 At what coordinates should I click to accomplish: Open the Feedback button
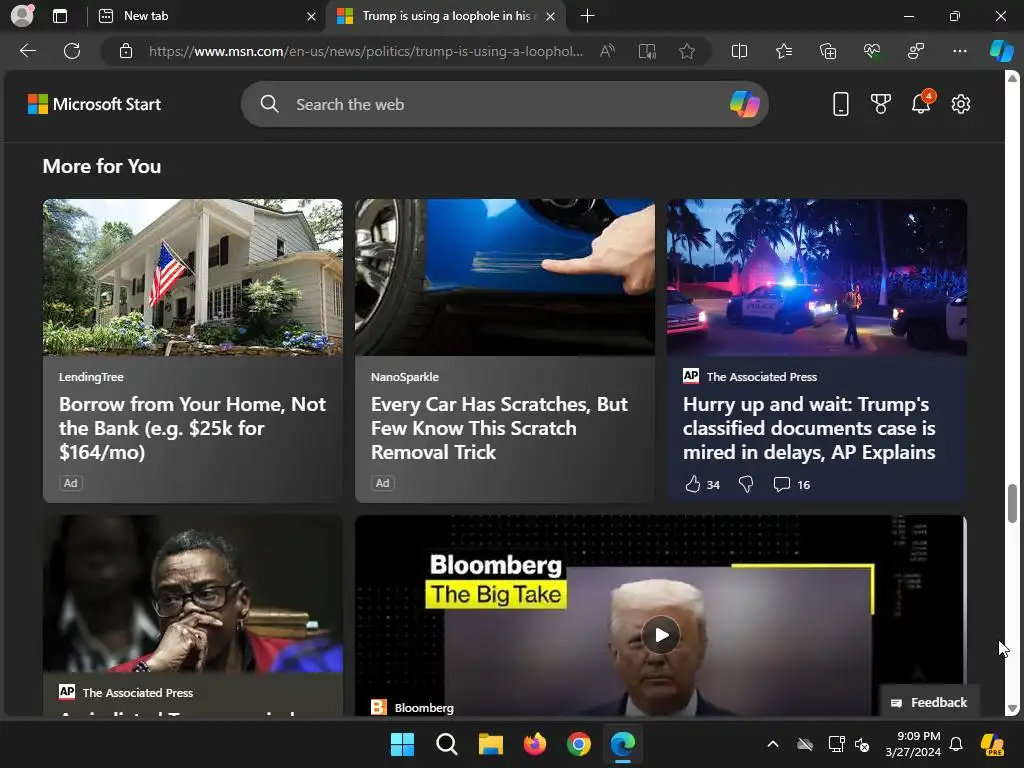(929, 702)
